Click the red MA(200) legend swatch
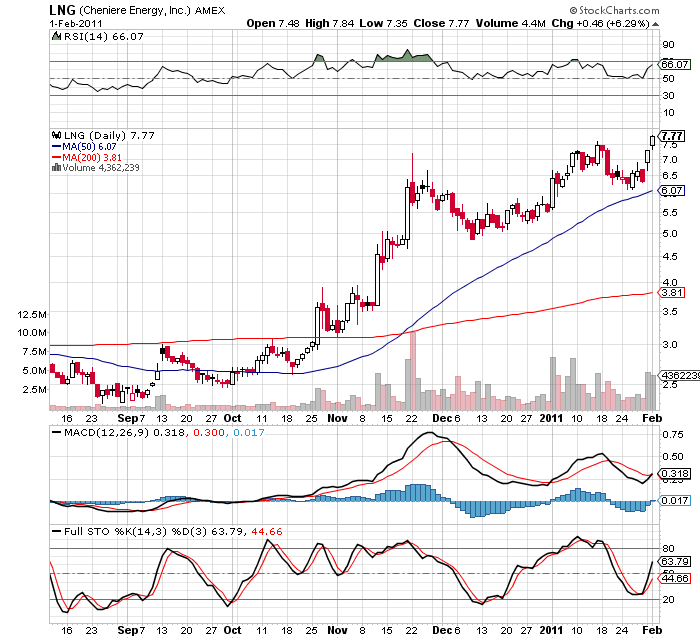This screenshot has width=700, height=639. click(56, 157)
